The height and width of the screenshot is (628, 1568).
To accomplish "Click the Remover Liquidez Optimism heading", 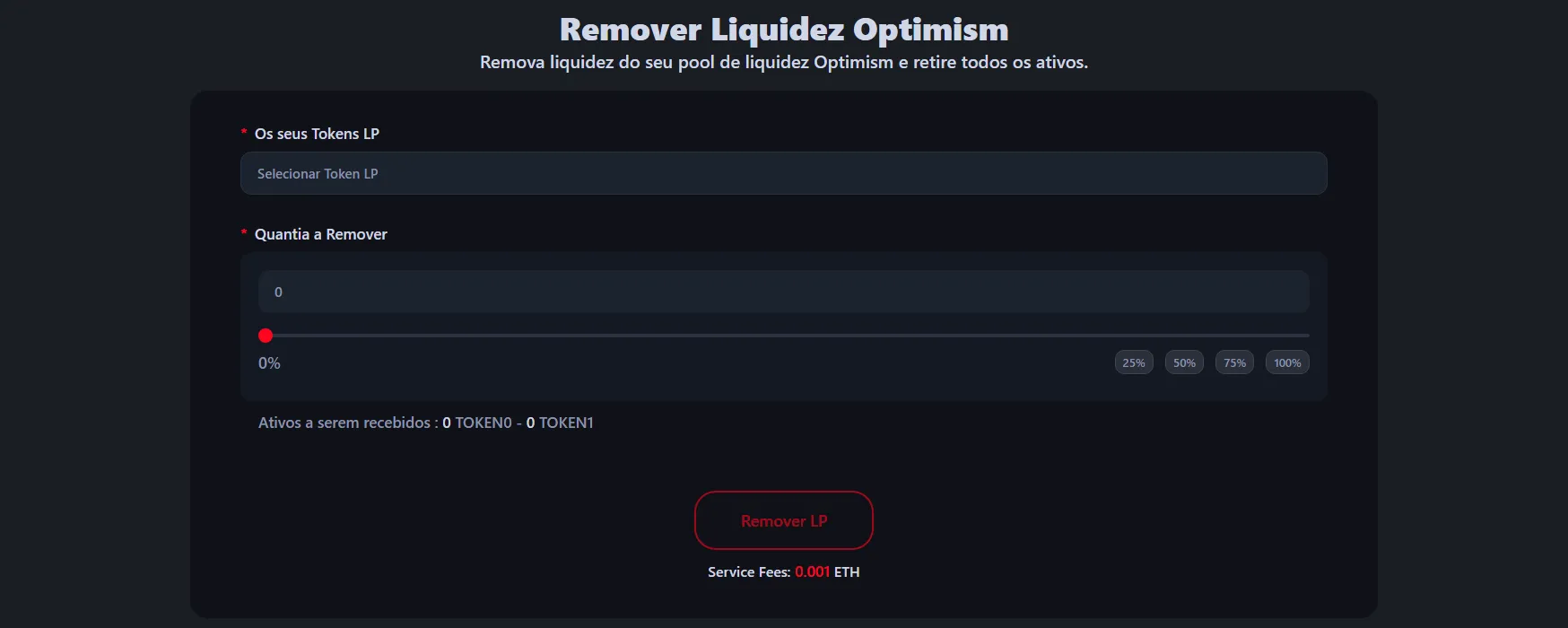I will 784,30.
